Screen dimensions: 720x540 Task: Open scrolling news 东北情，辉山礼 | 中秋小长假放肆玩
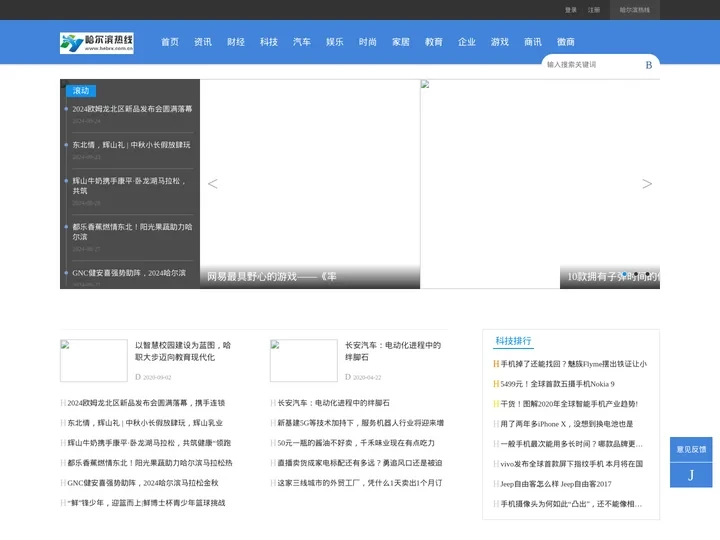coord(131,145)
